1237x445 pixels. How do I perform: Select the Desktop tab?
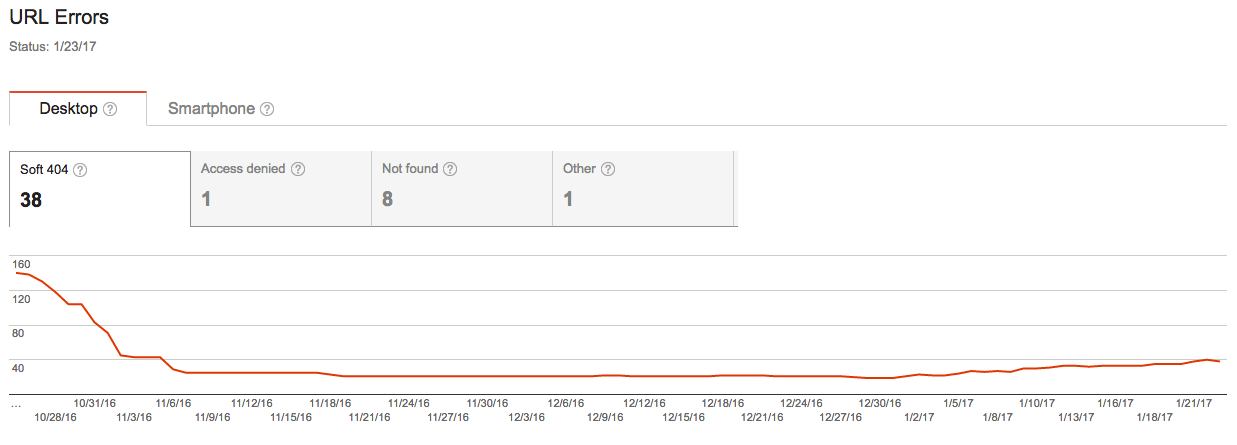coord(78,109)
